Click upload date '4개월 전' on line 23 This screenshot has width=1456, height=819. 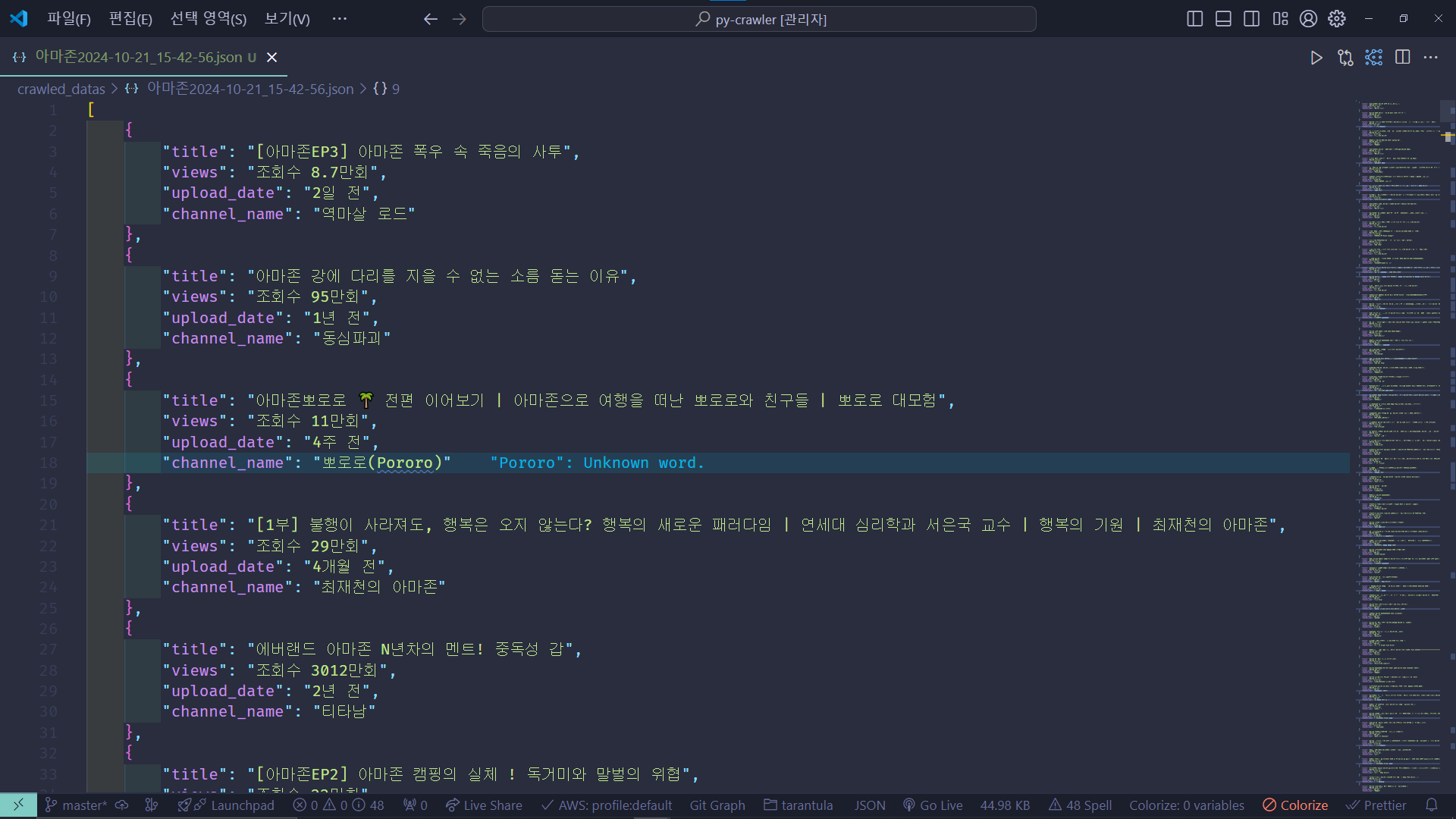344,566
